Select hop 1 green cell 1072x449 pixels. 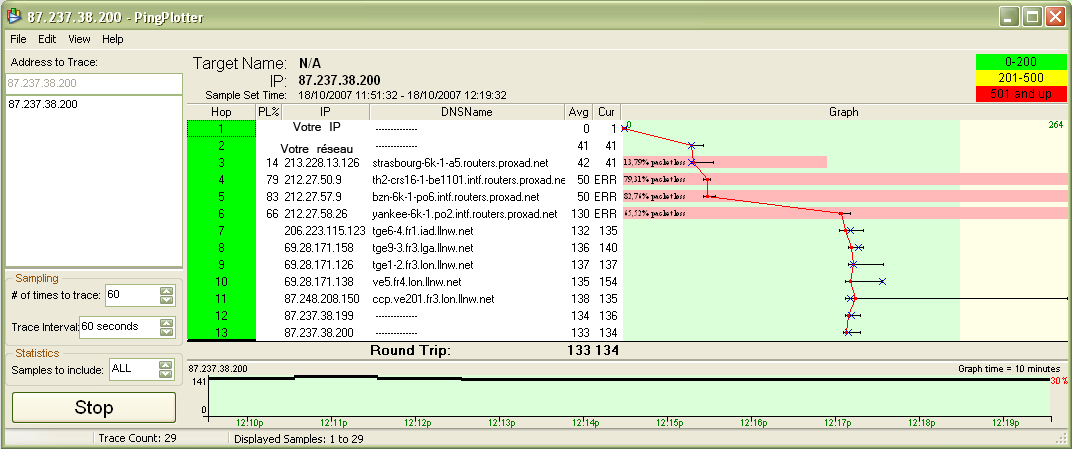point(221,128)
